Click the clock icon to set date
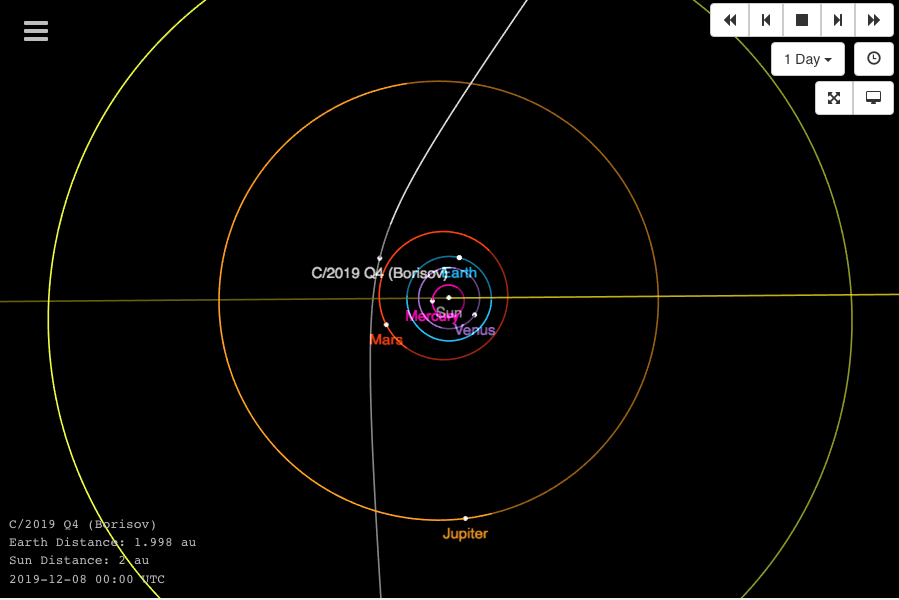Screen dimensions: 899x600 pos(874,59)
